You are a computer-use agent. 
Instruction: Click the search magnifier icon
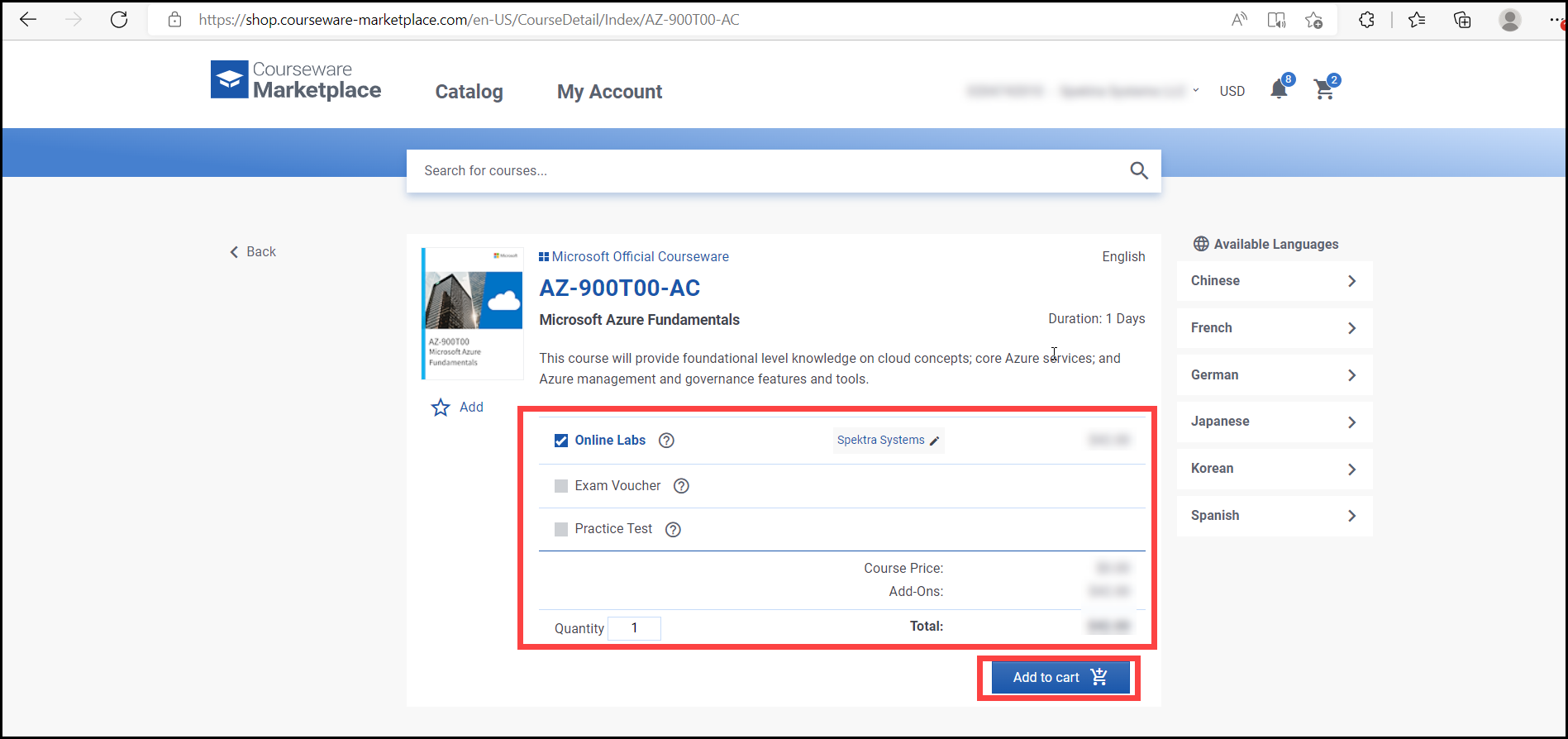pos(1139,170)
